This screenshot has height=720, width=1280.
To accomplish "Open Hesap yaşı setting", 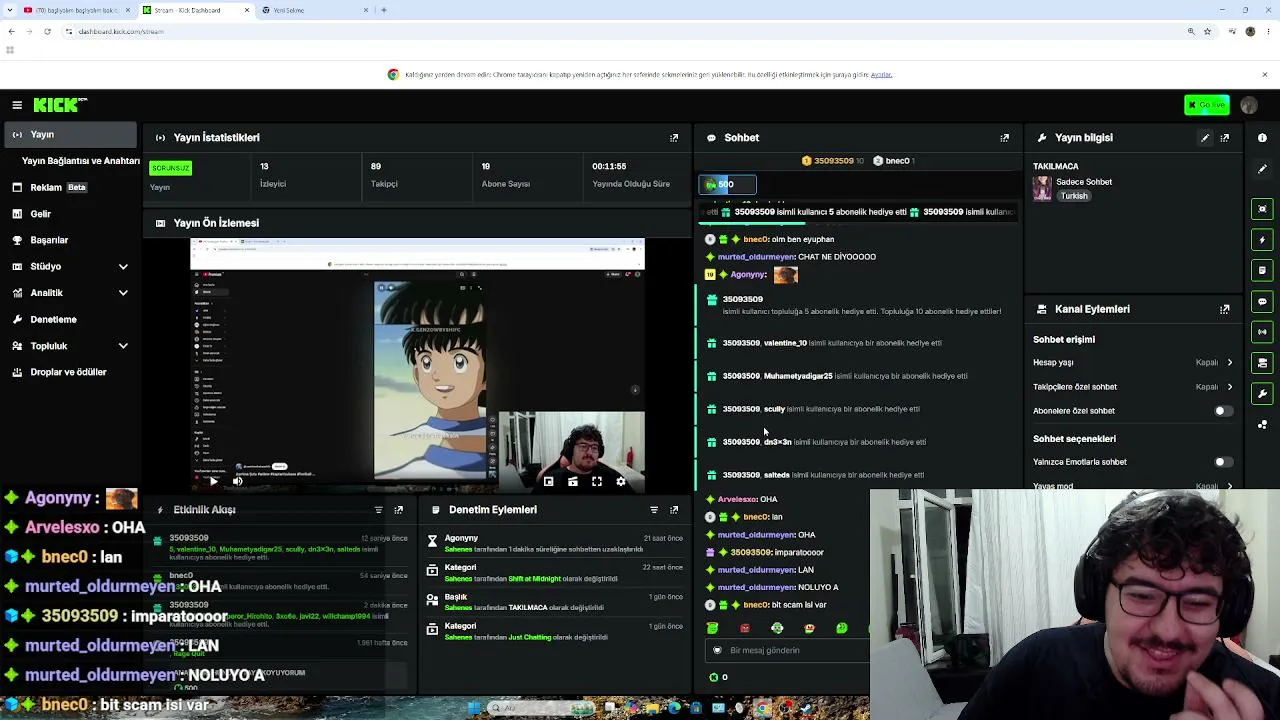I will coord(1133,363).
